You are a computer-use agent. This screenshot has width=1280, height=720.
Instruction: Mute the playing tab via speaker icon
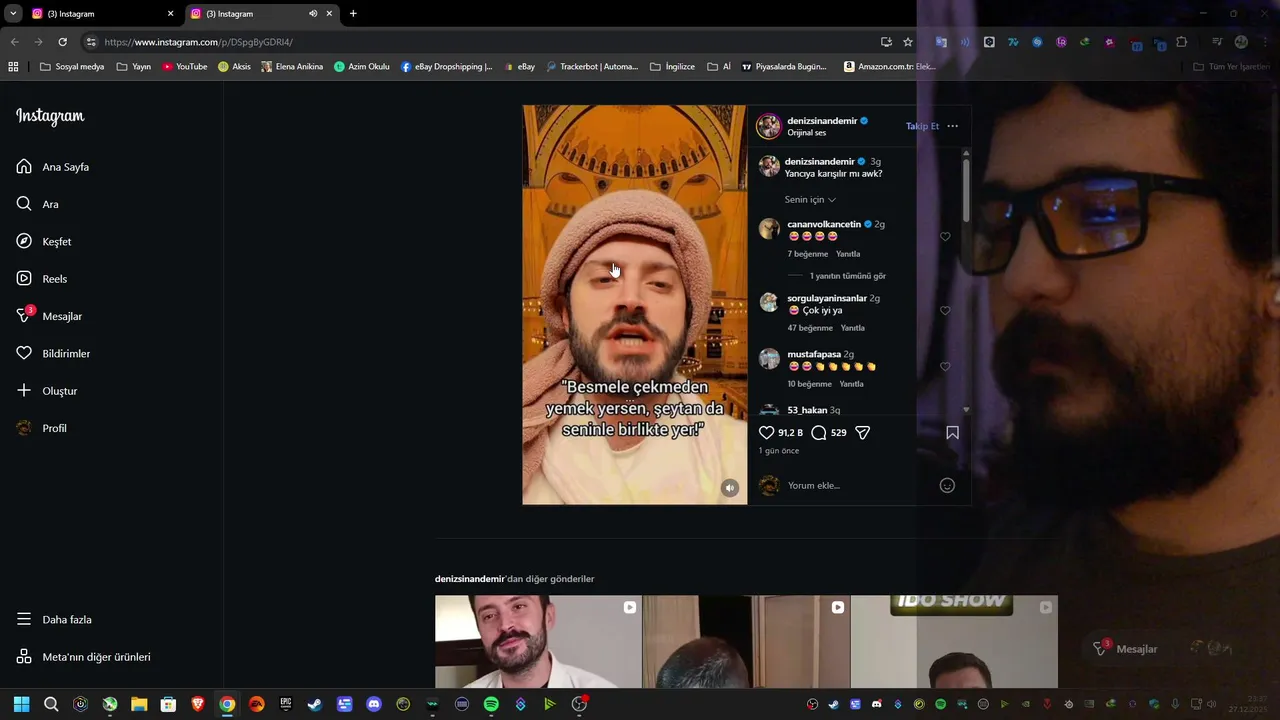[x=313, y=14]
